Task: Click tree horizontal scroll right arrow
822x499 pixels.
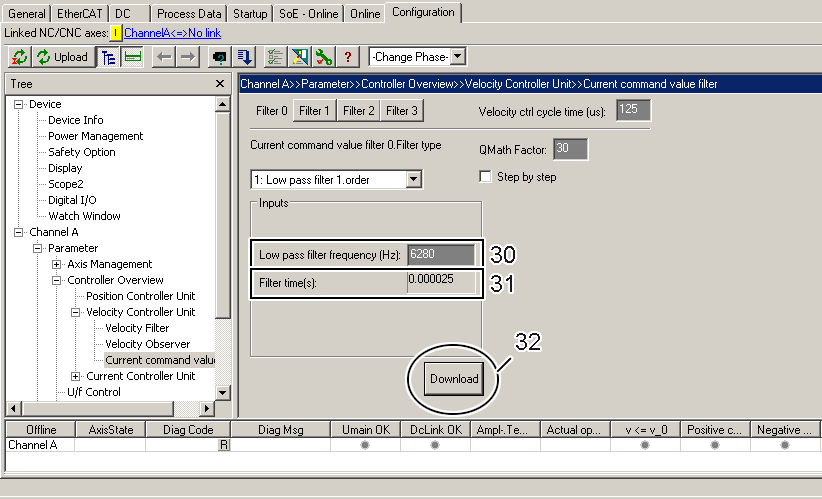Action: (x=208, y=408)
